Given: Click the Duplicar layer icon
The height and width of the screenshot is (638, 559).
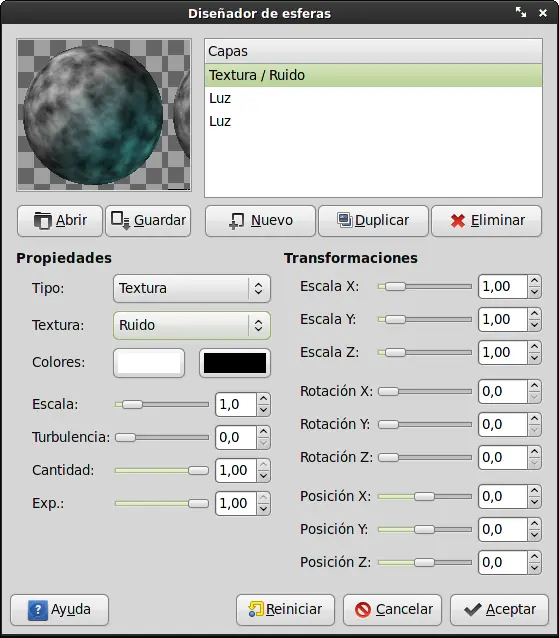Looking at the screenshot, I should (345, 220).
